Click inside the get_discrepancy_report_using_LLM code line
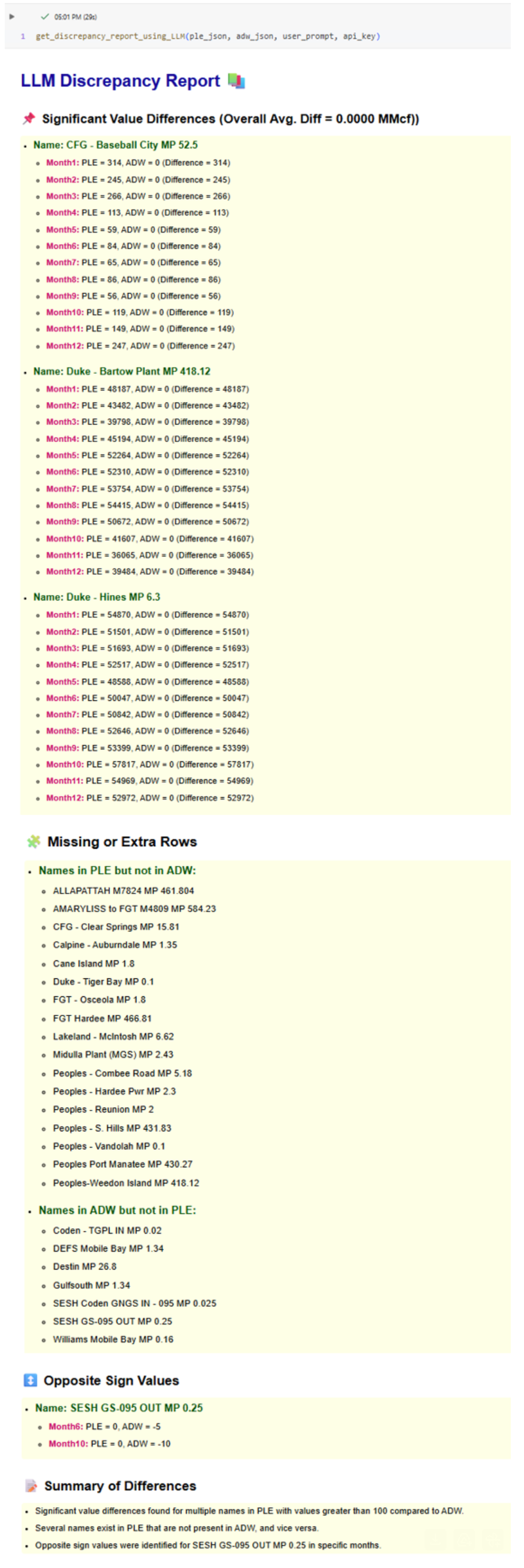The height and width of the screenshot is (1568, 524). [x=207, y=36]
